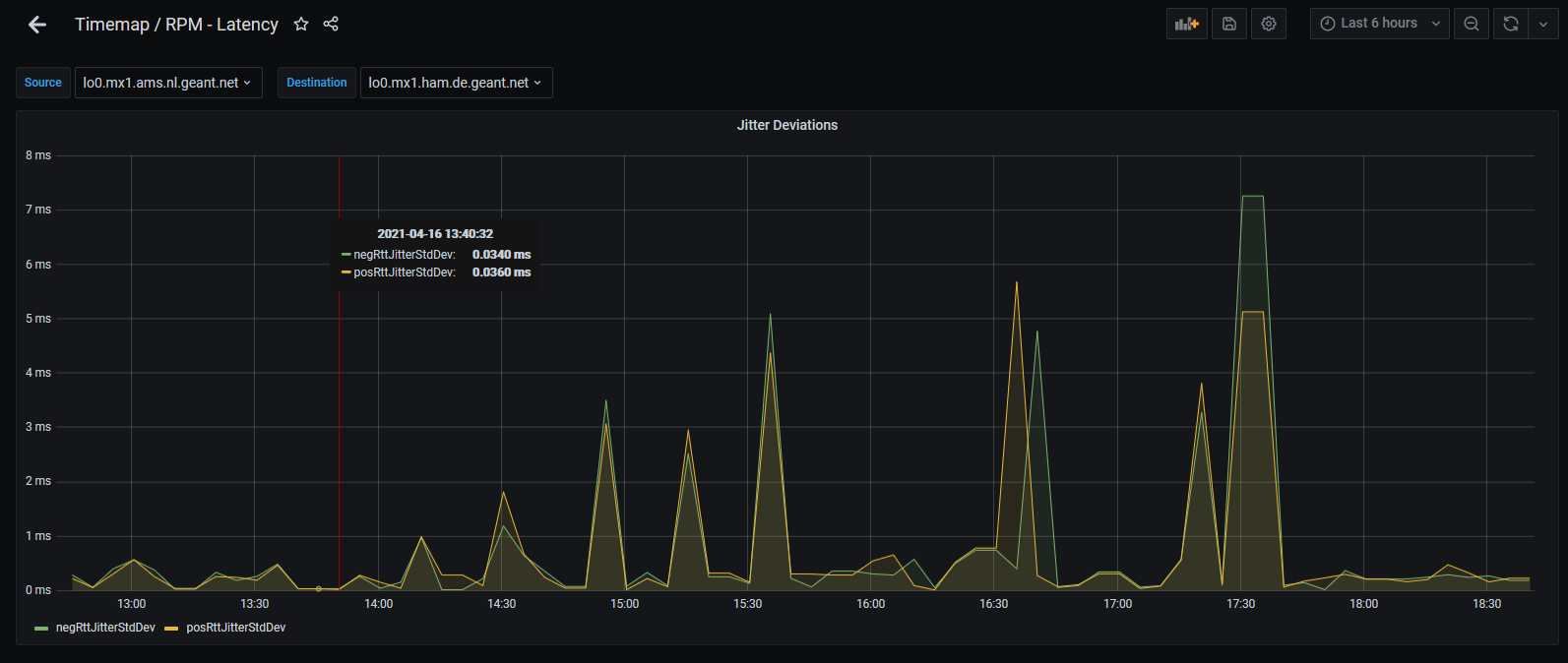The height and width of the screenshot is (663, 1568).
Task: Add a new panel to dashboard
Action: click(1187, 24)
